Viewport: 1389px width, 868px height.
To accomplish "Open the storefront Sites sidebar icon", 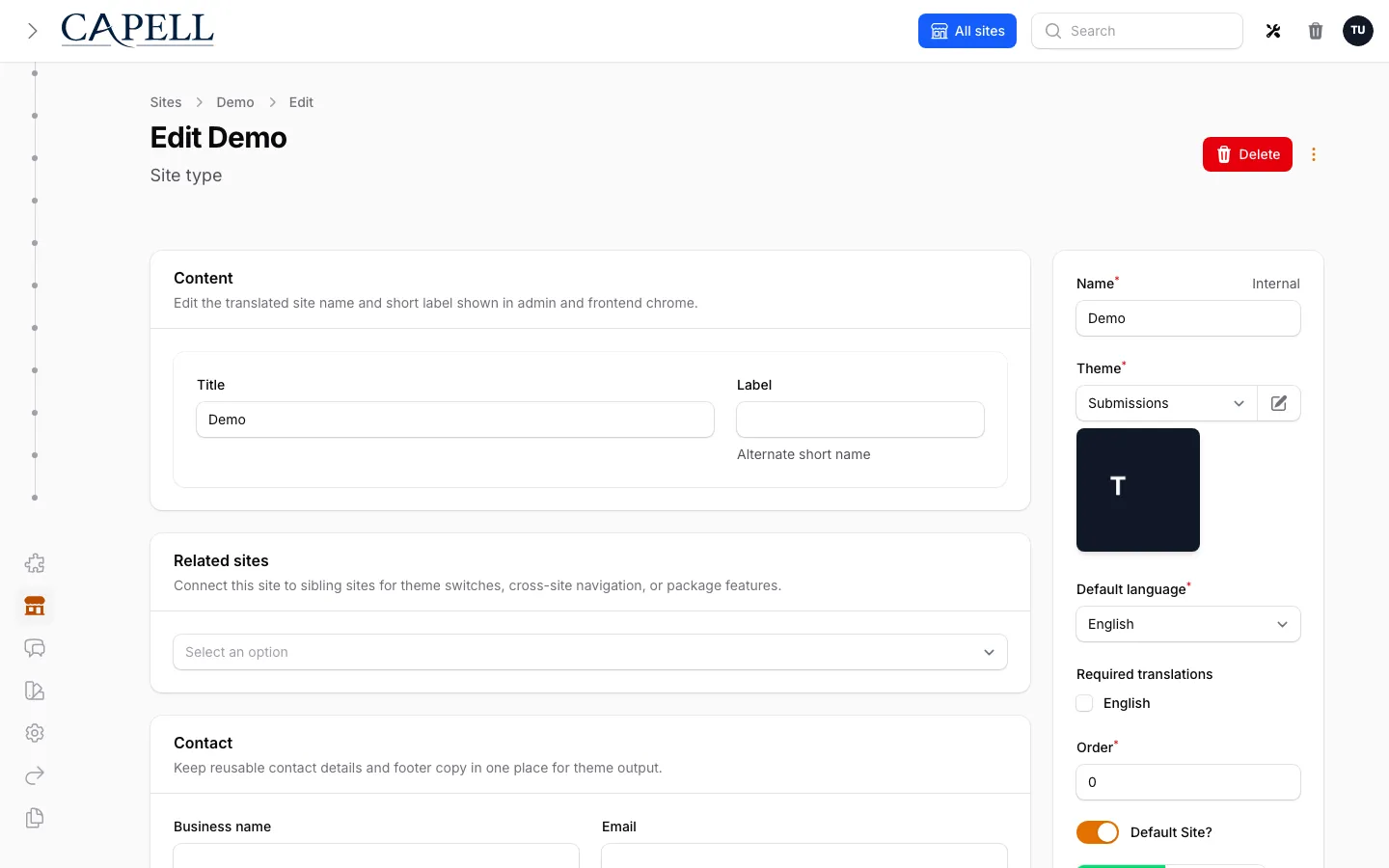I will pos(35,606).
